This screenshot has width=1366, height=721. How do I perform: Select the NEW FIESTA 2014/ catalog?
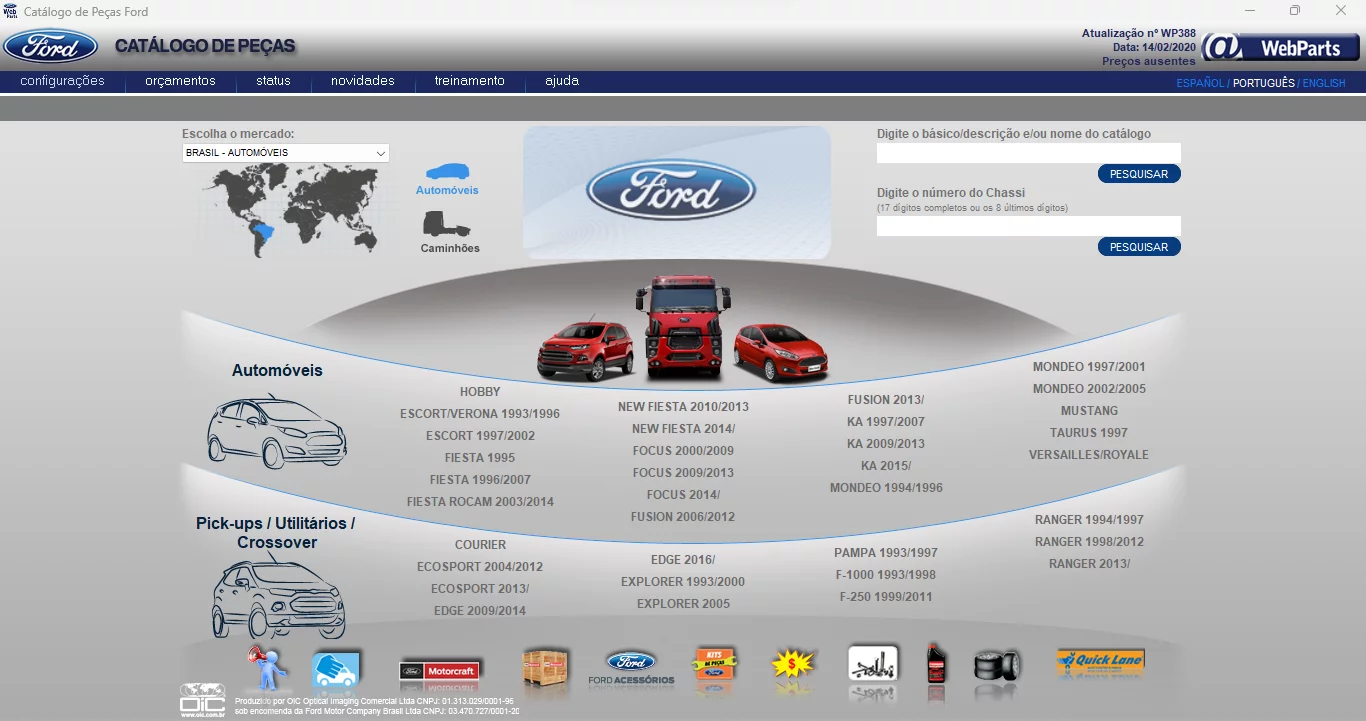[x=684, y=428]
